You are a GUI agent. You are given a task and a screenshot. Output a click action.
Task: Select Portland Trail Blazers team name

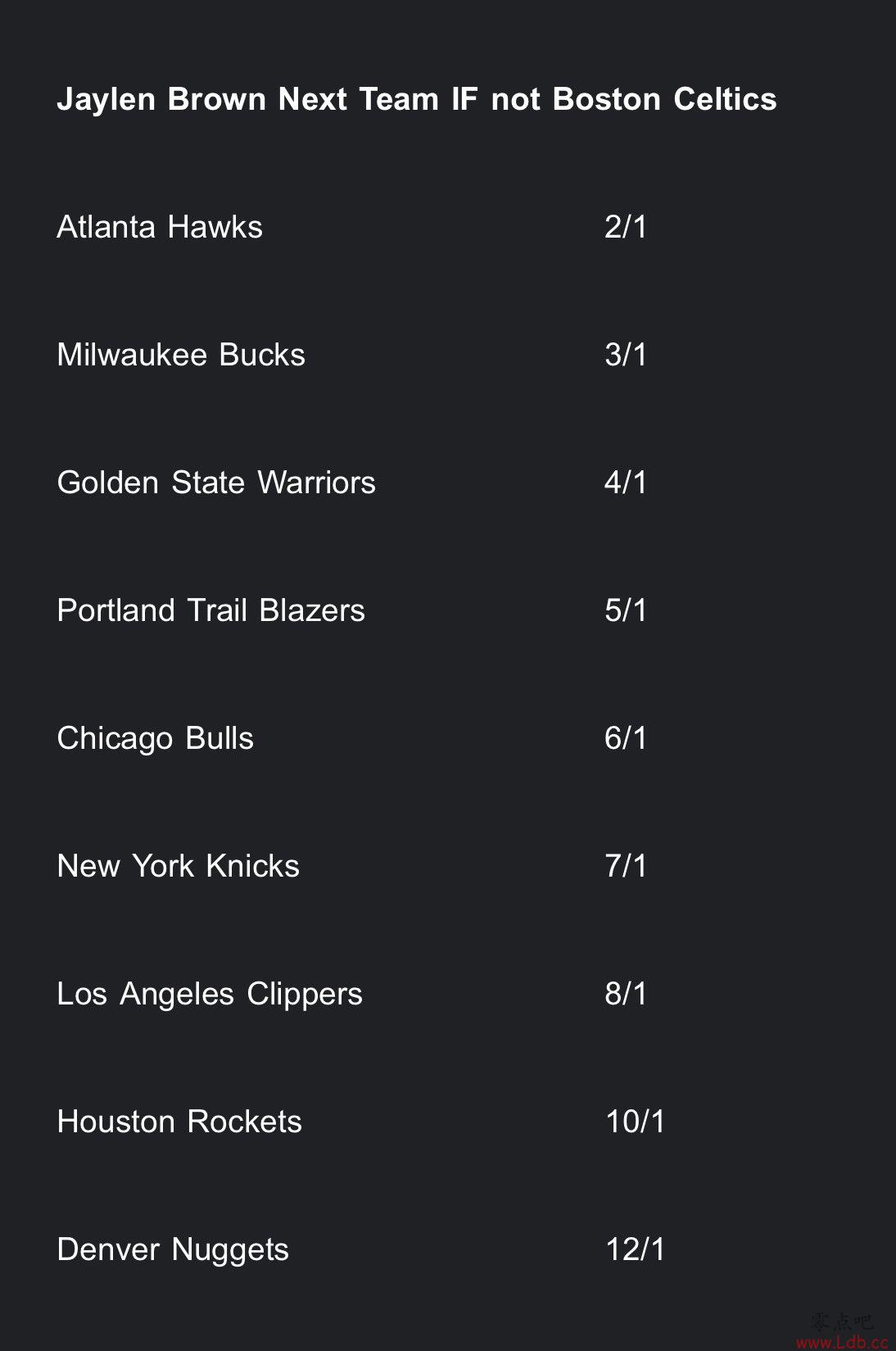pyautogui.click(x=210, y=610)
